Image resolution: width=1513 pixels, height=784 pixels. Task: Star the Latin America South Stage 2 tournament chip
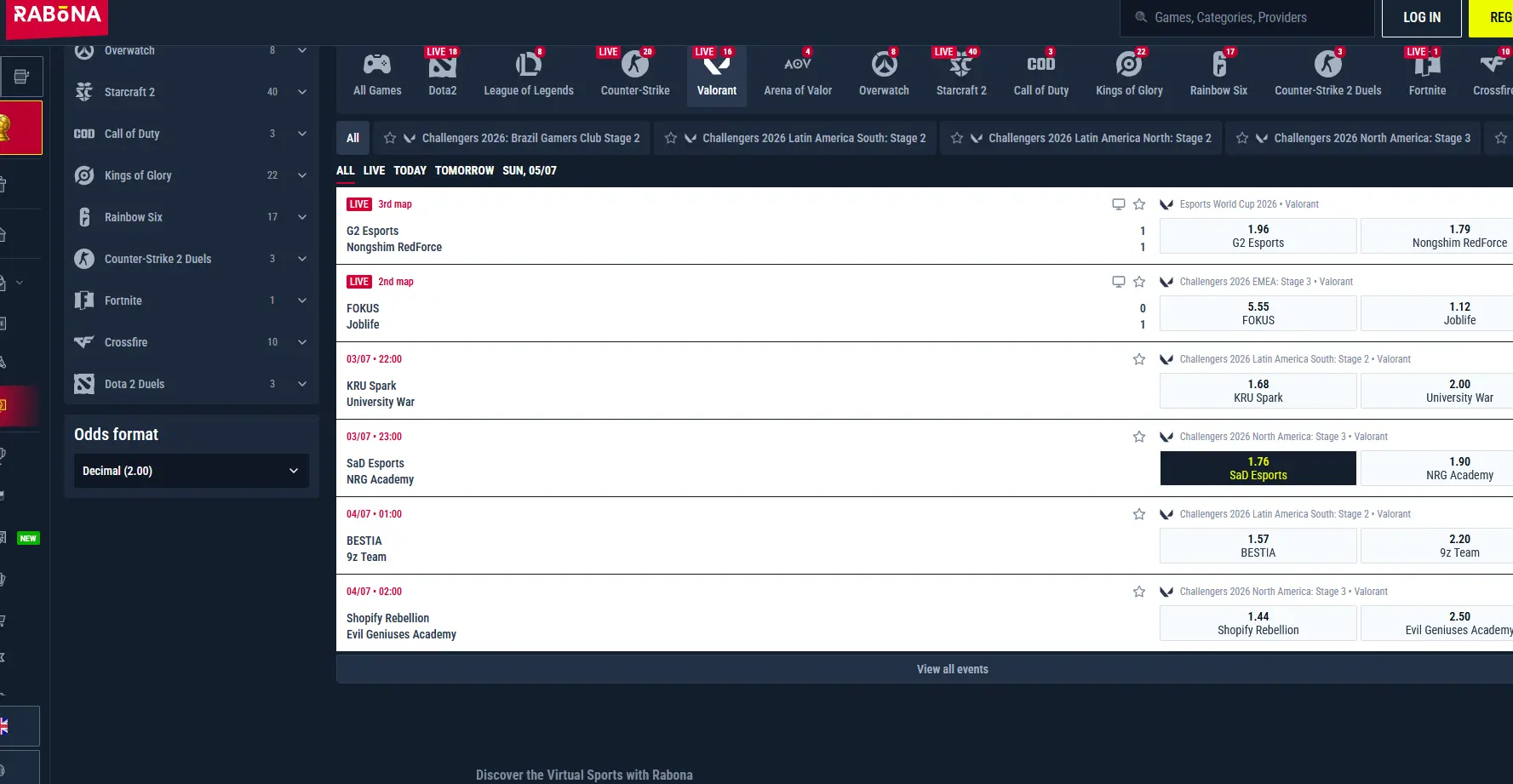coord(671,138)
